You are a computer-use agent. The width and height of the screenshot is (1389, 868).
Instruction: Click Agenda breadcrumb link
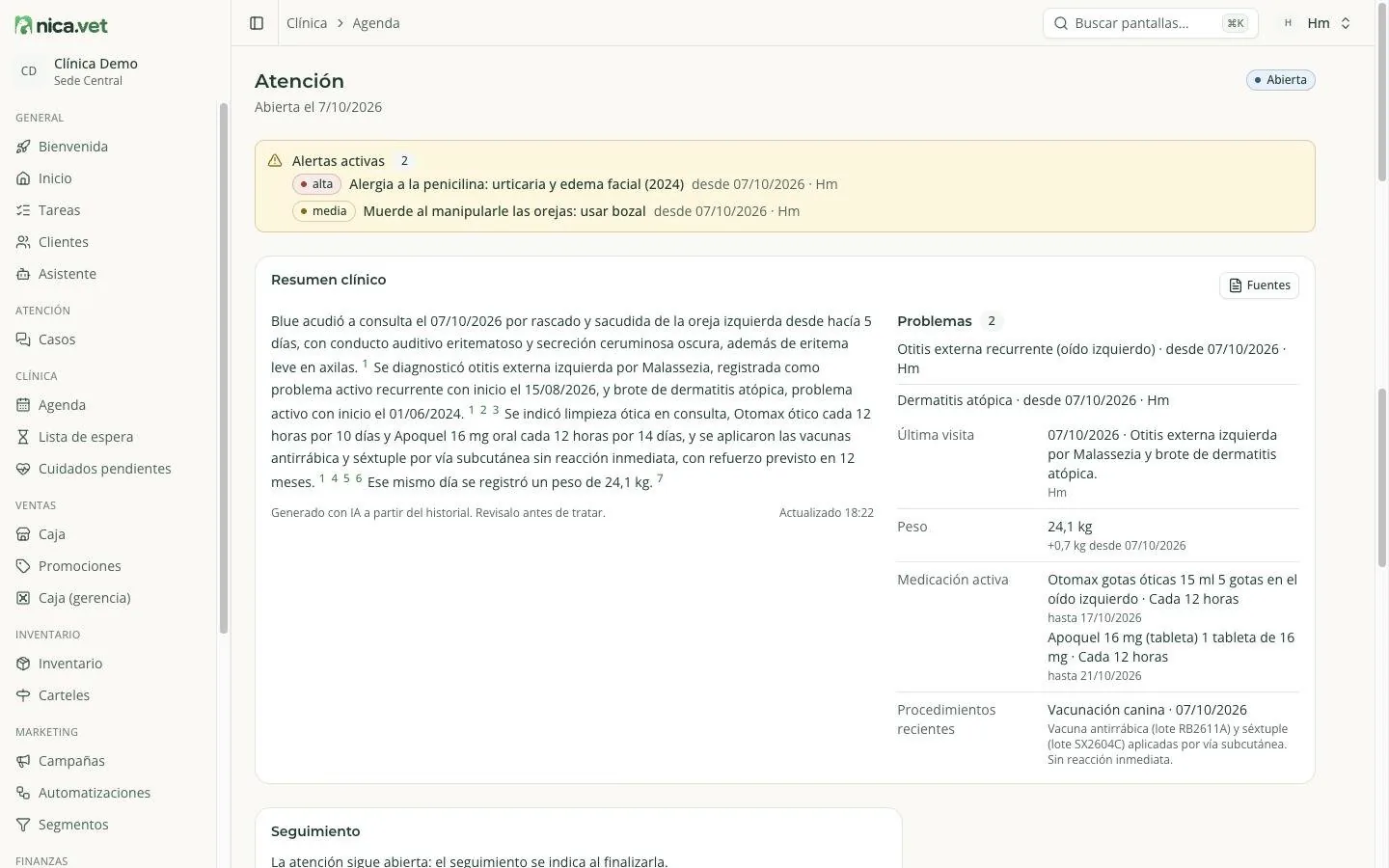[x=376, y=23]
